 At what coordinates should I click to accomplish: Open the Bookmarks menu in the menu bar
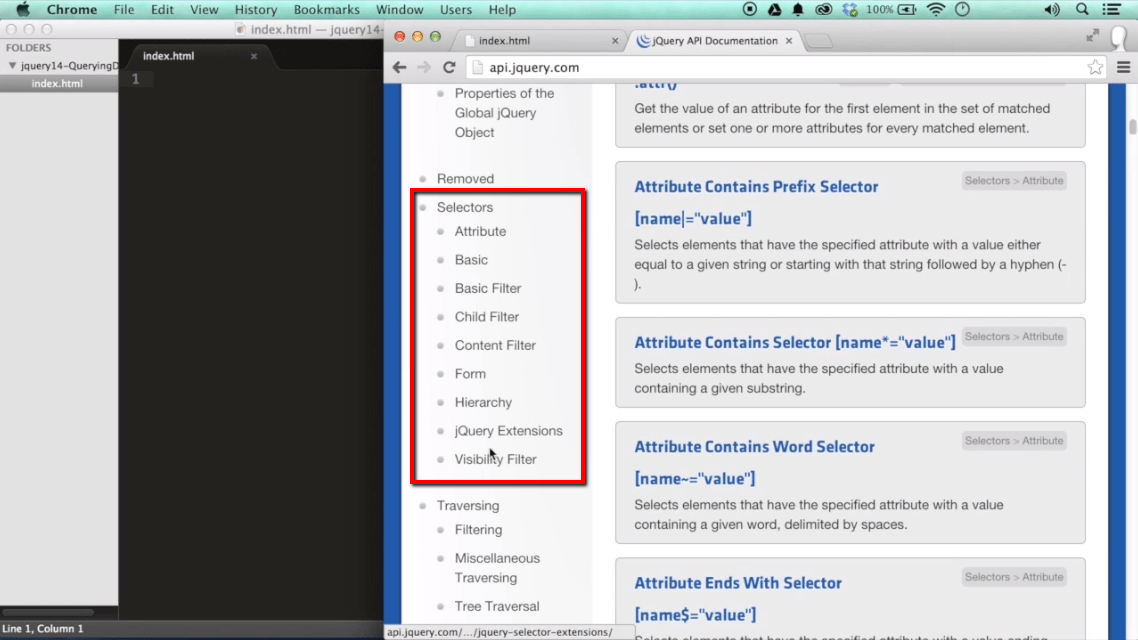[x=326, y=9]
